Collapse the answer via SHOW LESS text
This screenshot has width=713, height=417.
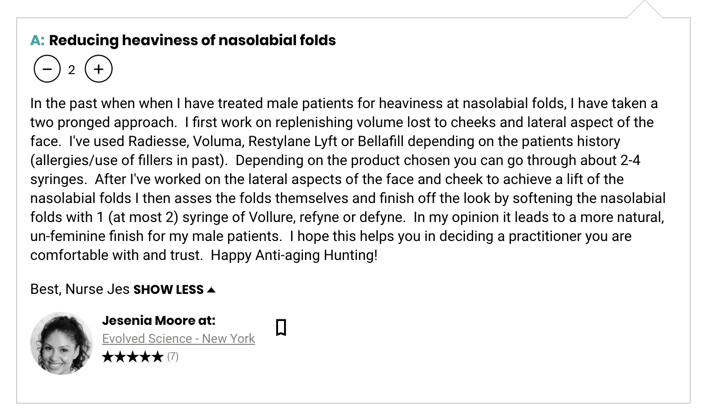click(168, 290)
